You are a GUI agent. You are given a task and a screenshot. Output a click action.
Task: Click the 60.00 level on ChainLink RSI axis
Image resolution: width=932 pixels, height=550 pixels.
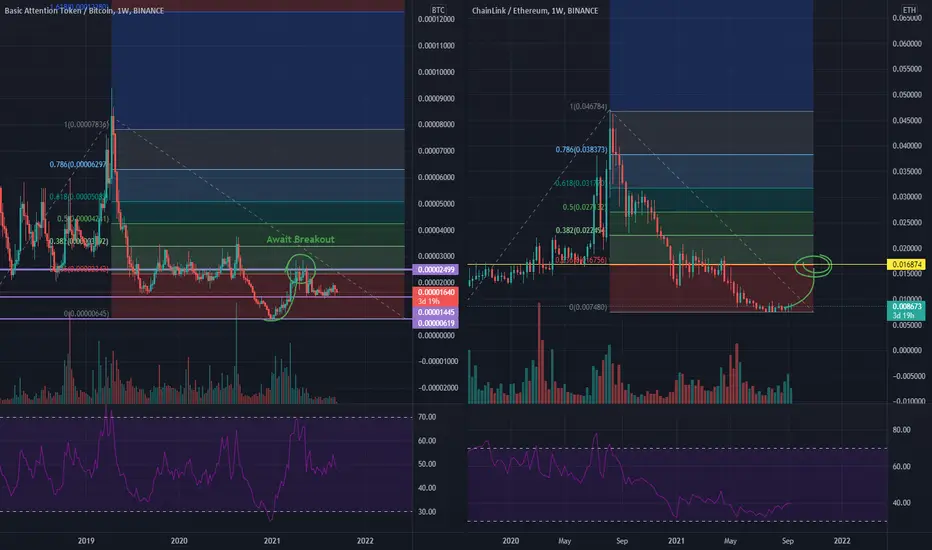901,466
